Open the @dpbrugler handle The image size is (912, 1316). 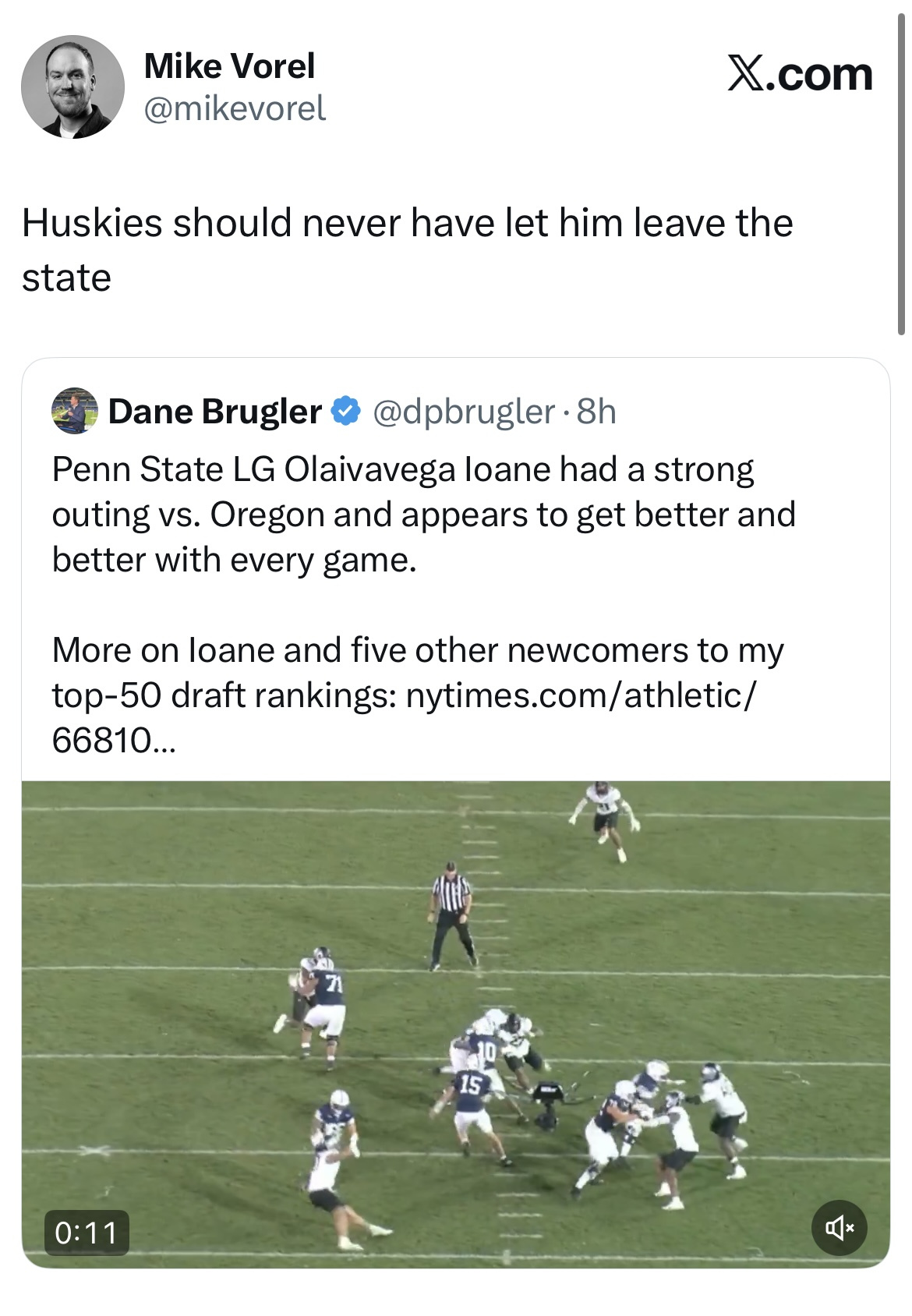click(x=464, y=411)
